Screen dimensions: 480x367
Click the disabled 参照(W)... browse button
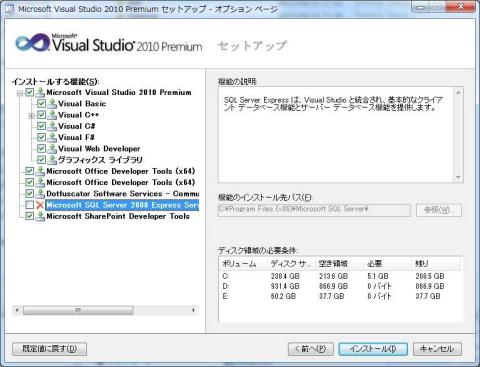click(x=439, y=210)
